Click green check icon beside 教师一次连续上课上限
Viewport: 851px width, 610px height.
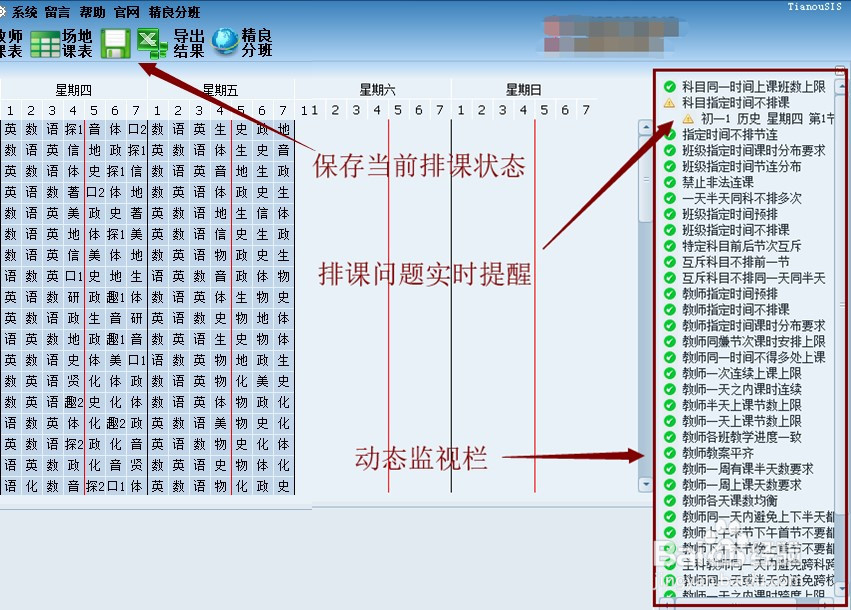coord(670,373)
